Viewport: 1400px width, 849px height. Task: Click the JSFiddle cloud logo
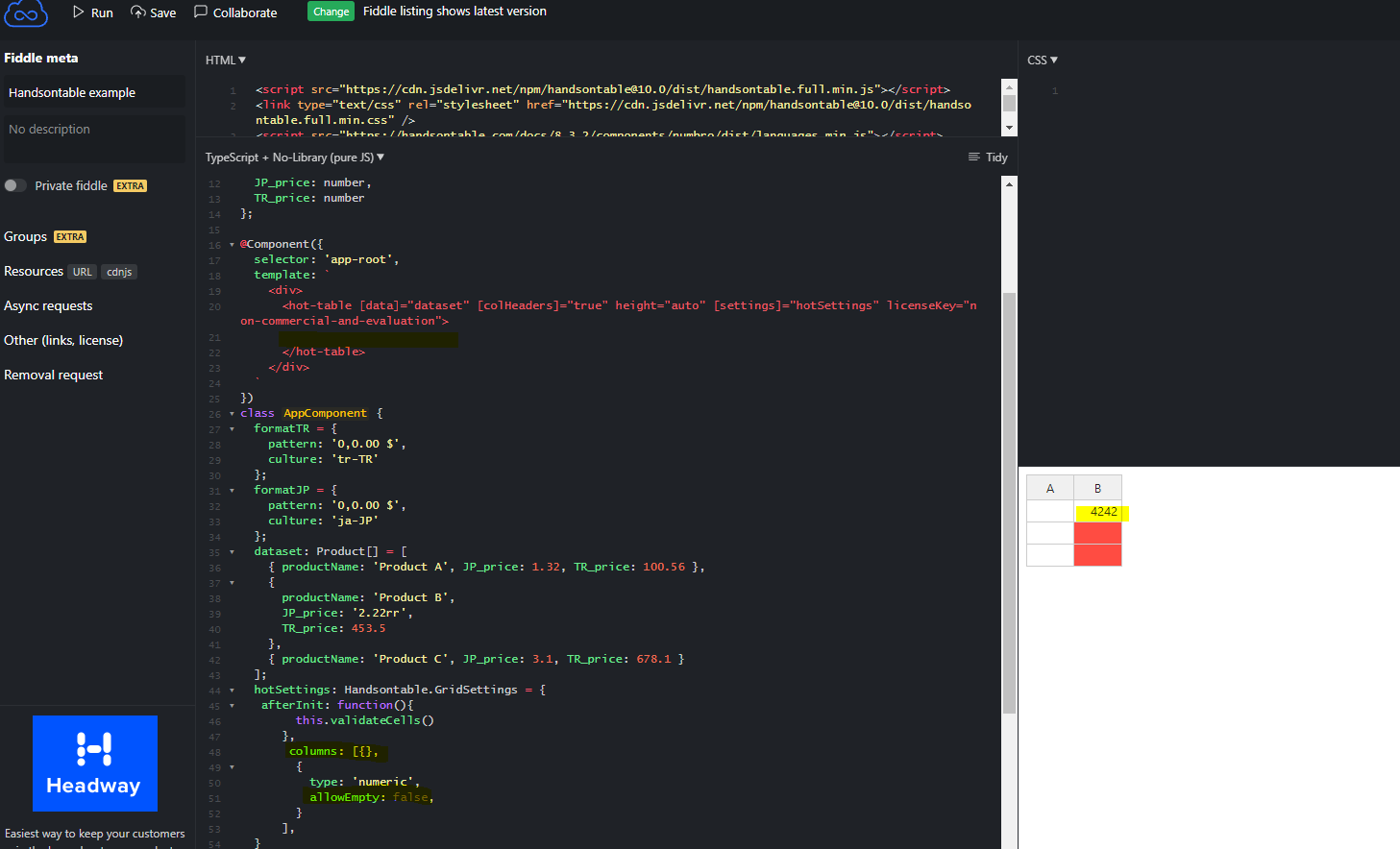pos(26,13)
